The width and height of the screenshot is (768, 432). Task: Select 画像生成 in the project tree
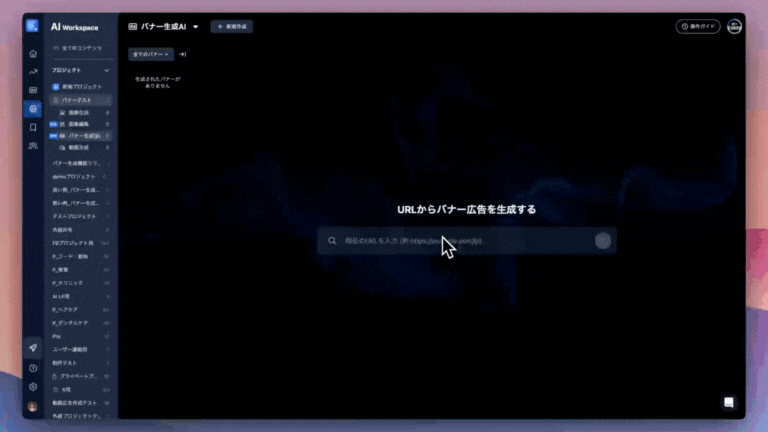click(x=79, y=113)
